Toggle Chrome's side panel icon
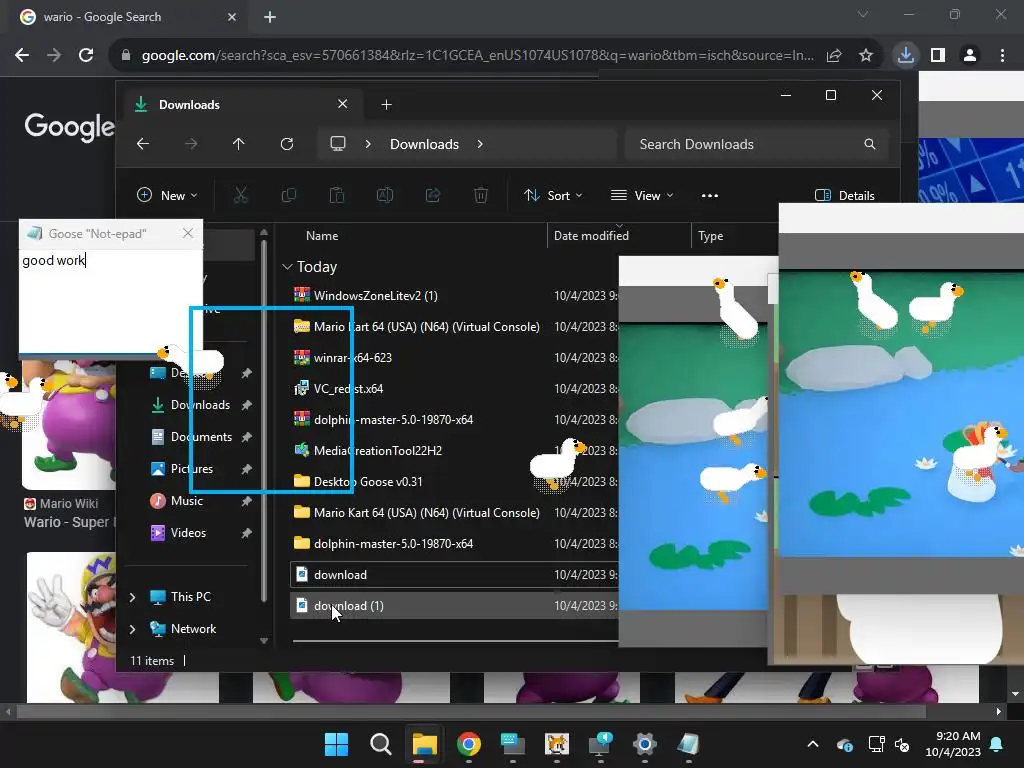The image size is (1024, 768). coord(938,56)
